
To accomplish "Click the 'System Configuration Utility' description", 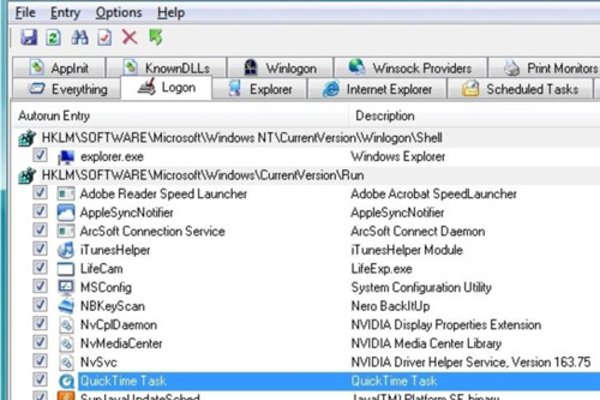I will coord(421,288).
